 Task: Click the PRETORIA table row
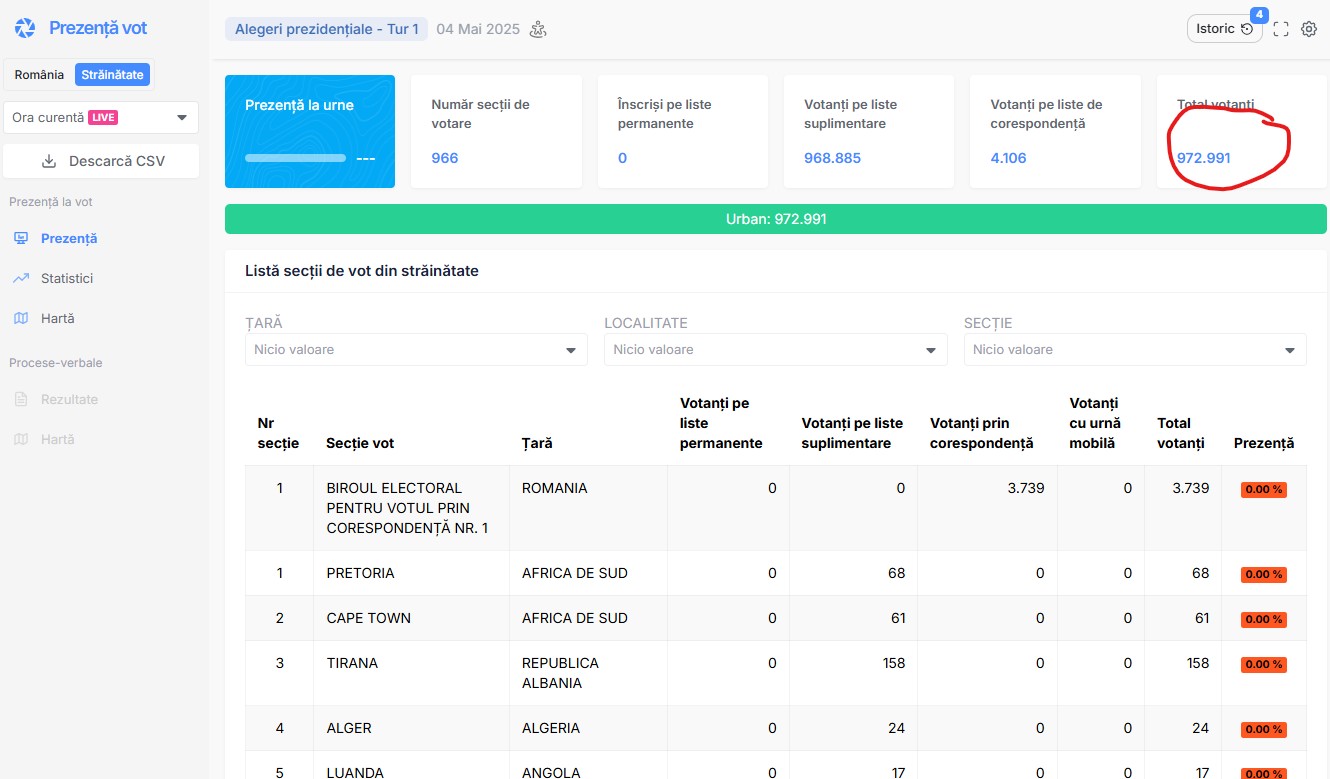tap(360, 573)
